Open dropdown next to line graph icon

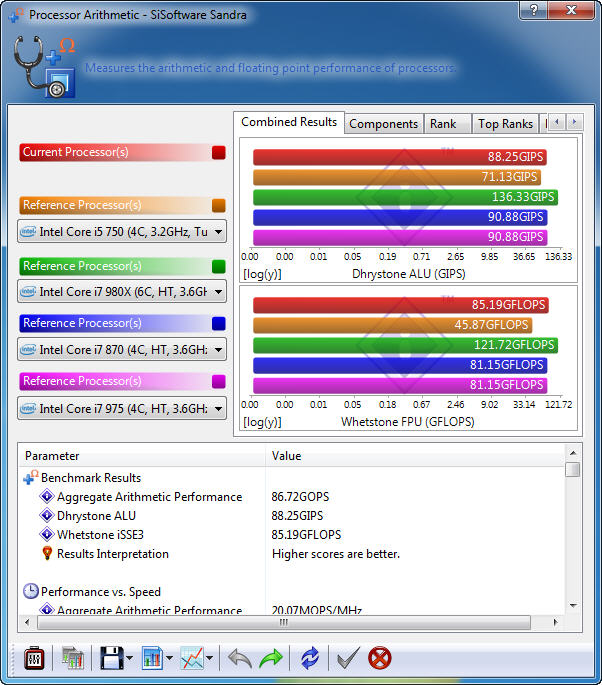click(x=209, y=658)
